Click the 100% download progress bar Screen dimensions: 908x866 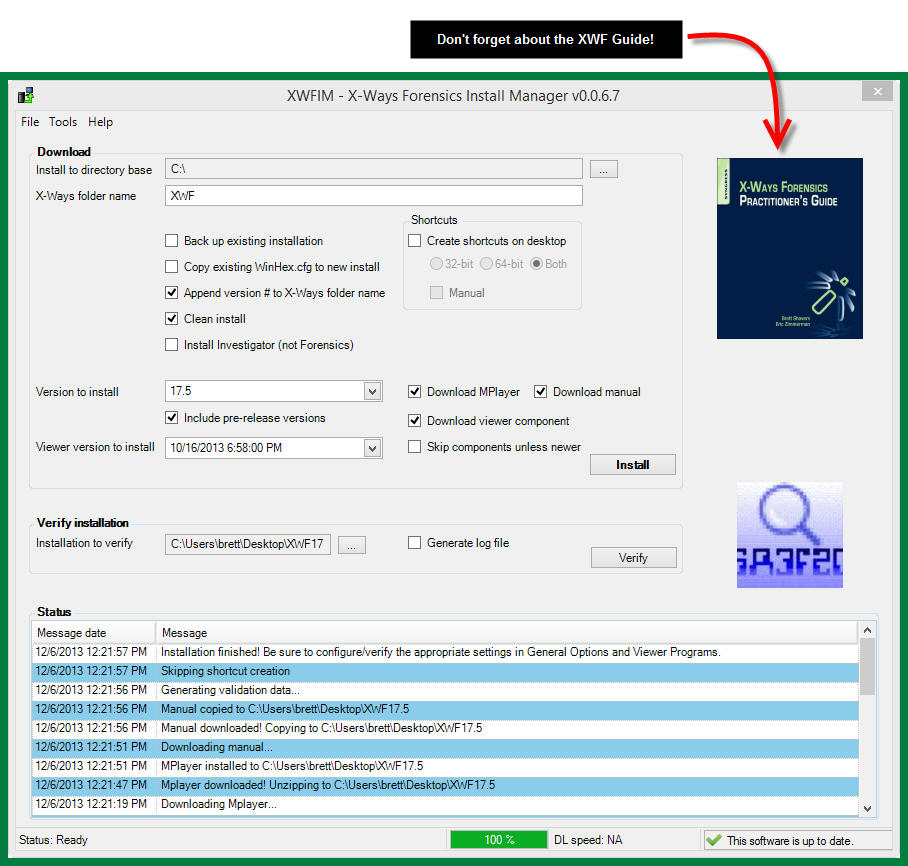[x=498, y=840]
